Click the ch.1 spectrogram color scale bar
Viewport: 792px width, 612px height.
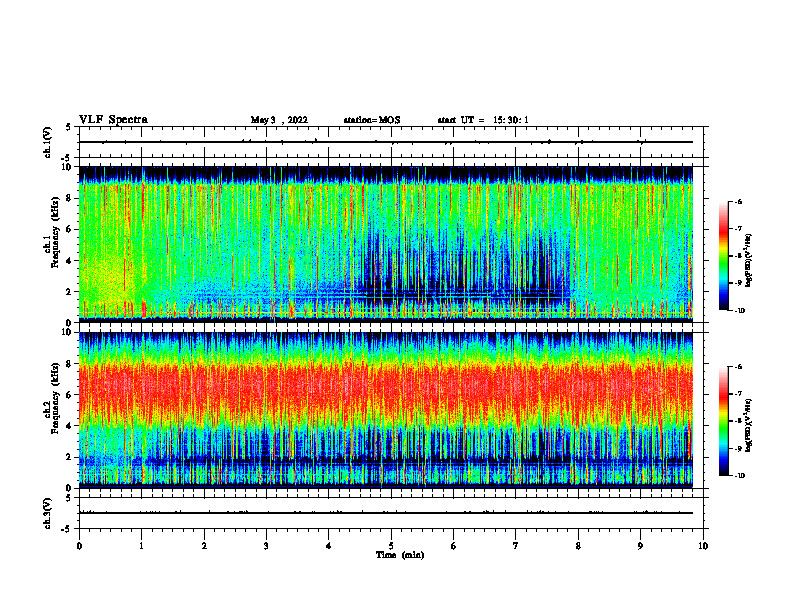click(x=723, y=256)
